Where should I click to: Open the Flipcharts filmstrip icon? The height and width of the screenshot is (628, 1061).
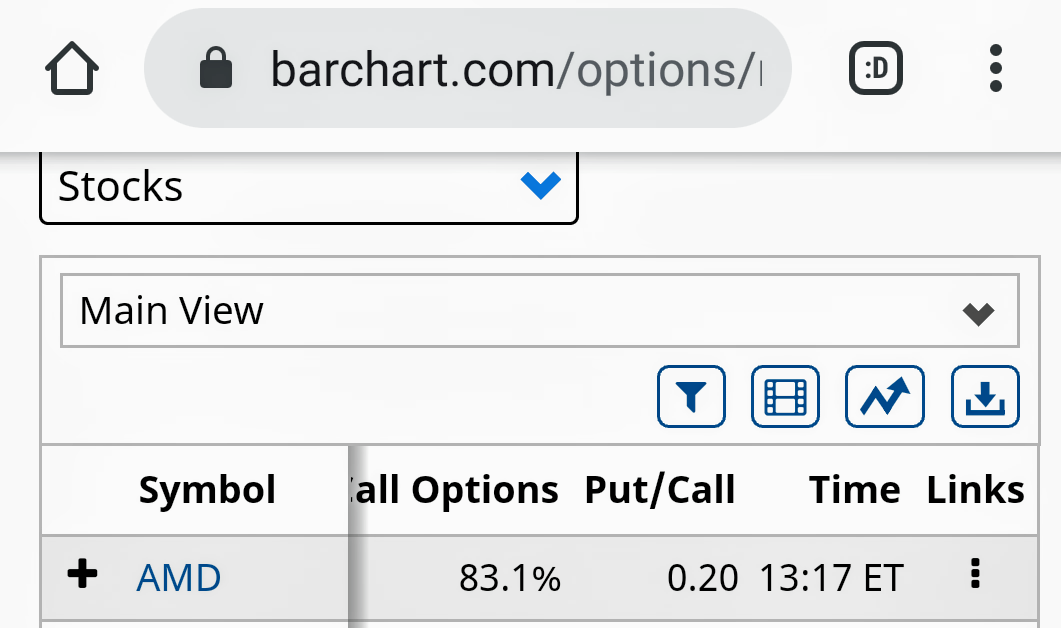click(x=785, y=397)
